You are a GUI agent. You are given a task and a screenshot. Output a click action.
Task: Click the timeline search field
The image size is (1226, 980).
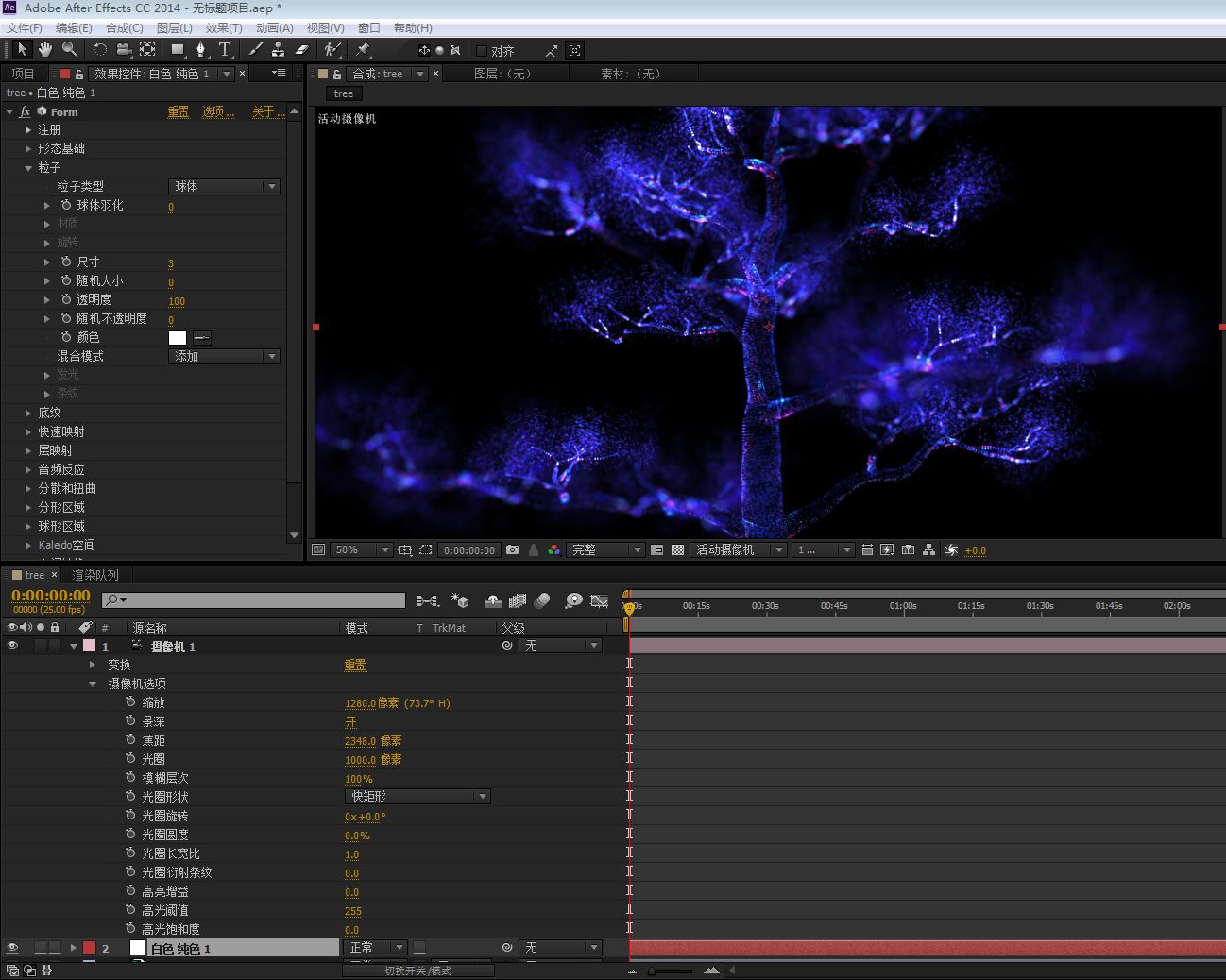point(263,600)
